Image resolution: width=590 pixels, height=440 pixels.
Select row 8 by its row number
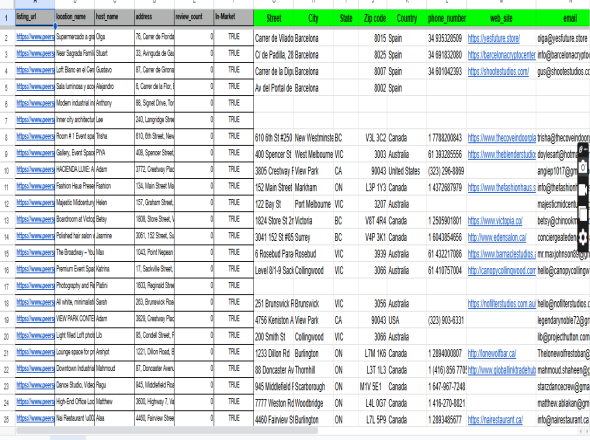point(6,137)
